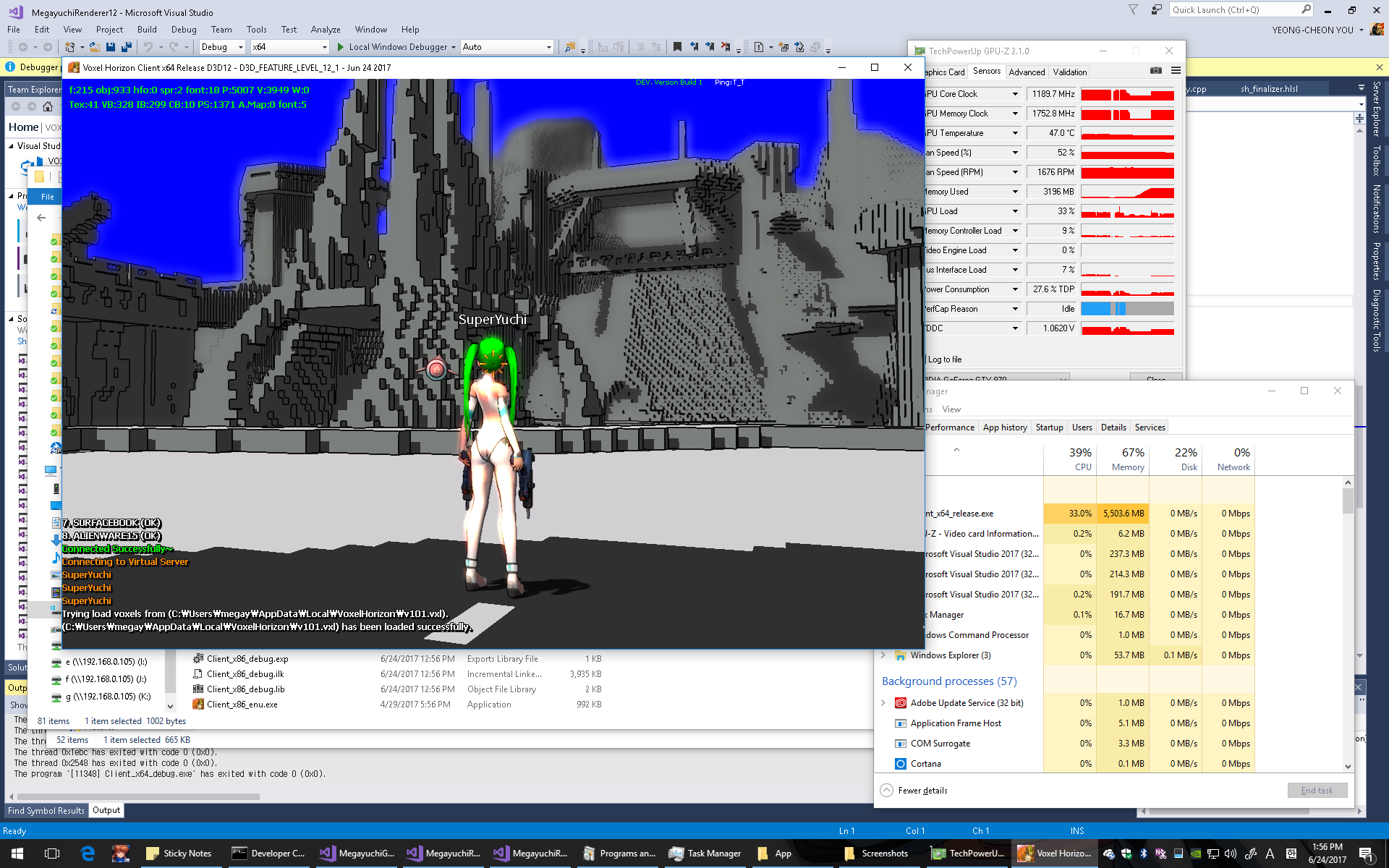This screenshot has height=868, width=1389.
Task: Click the Save All toolbar icon
Action: 126,47
